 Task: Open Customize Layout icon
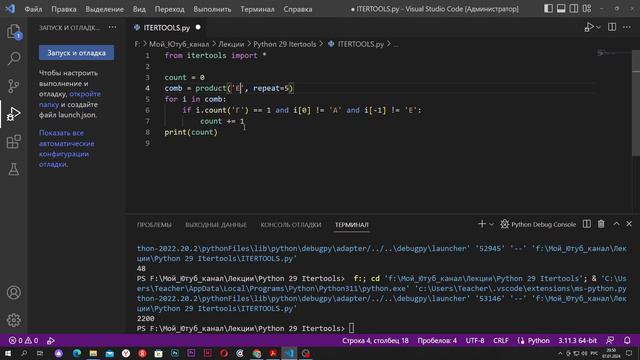tap(587, 9)
